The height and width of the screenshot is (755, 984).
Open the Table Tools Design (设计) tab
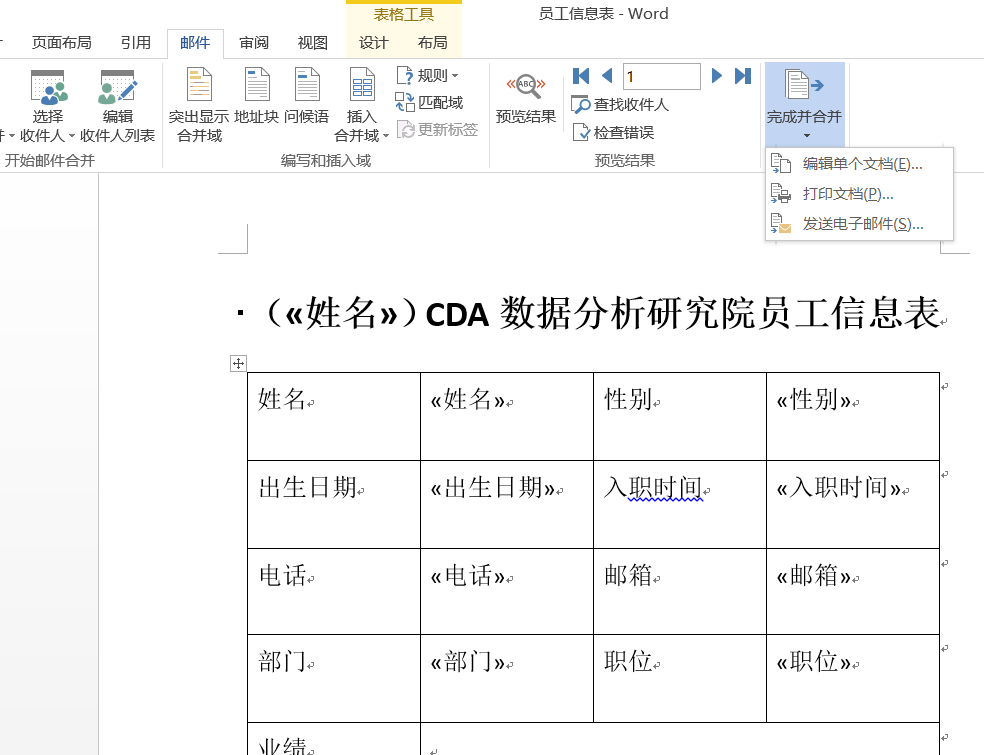point(373,43)
